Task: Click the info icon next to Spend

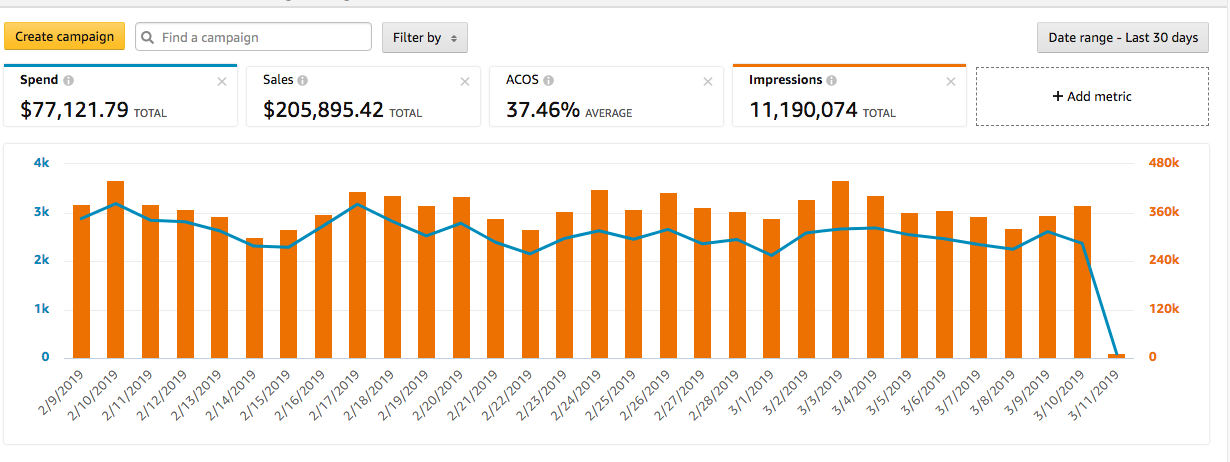Action: click(x=68, y=80)
